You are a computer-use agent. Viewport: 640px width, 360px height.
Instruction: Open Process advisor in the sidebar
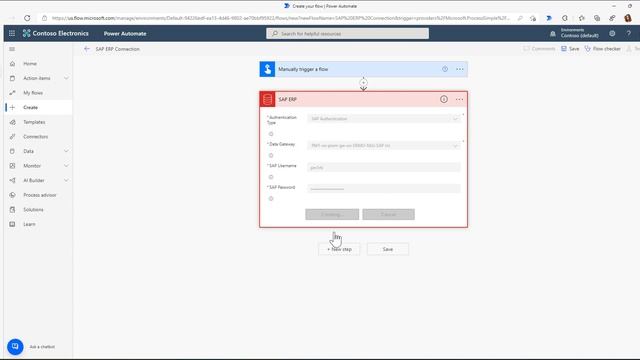(x=40, y=195)
